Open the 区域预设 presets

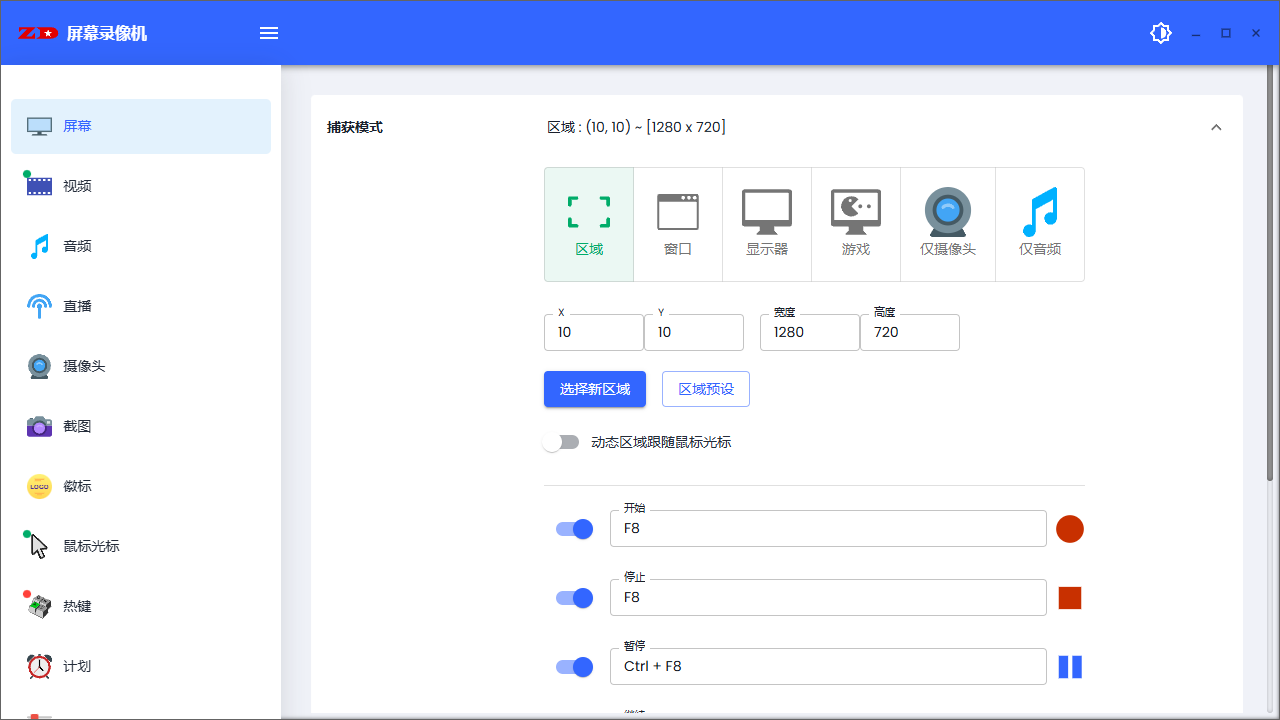point(705,389)
